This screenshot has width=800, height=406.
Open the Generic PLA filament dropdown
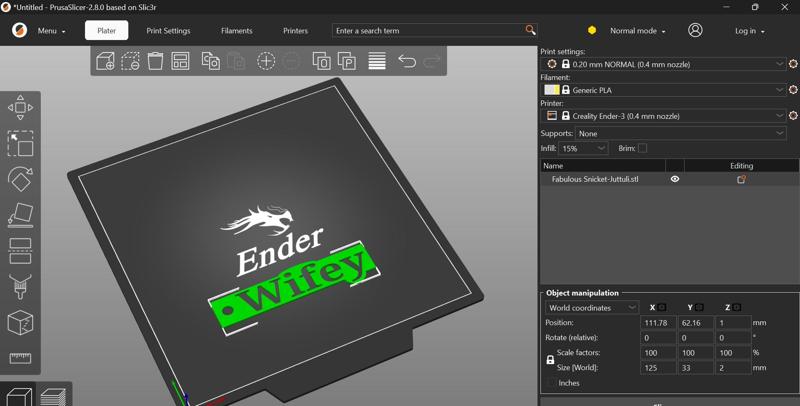[x=664, y=90]
